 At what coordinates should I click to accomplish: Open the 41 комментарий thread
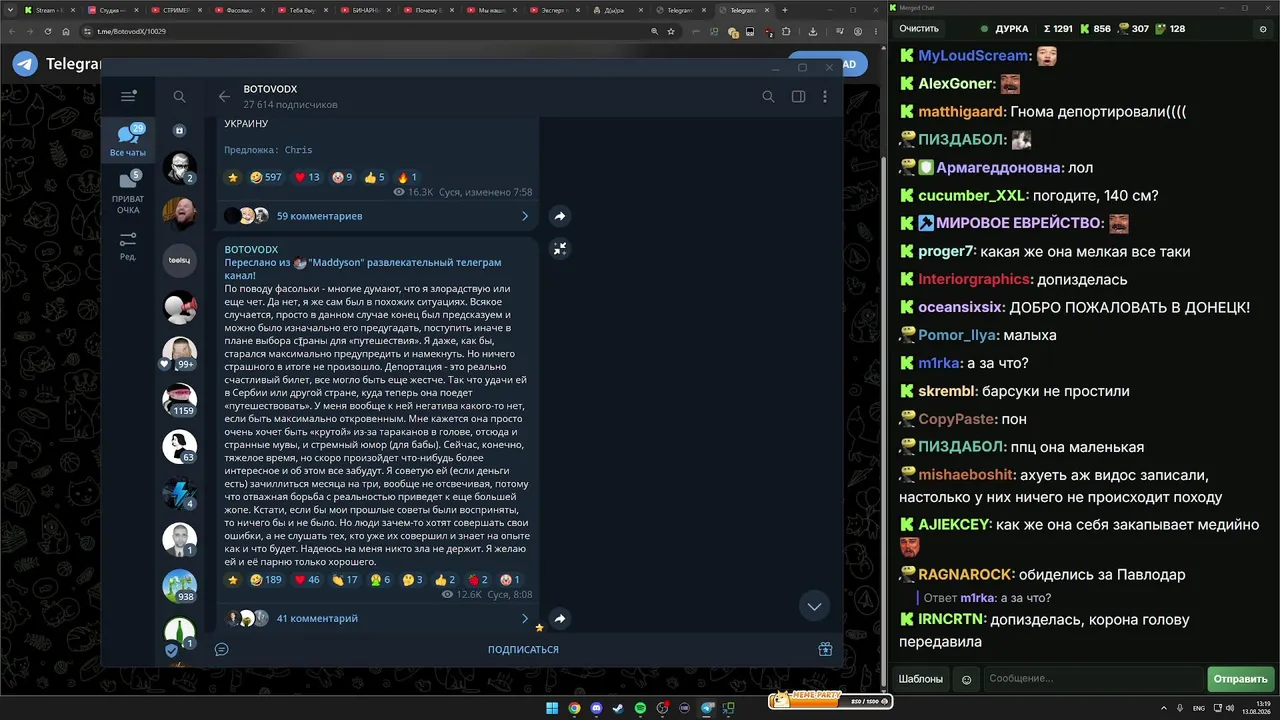pos(317,619)
